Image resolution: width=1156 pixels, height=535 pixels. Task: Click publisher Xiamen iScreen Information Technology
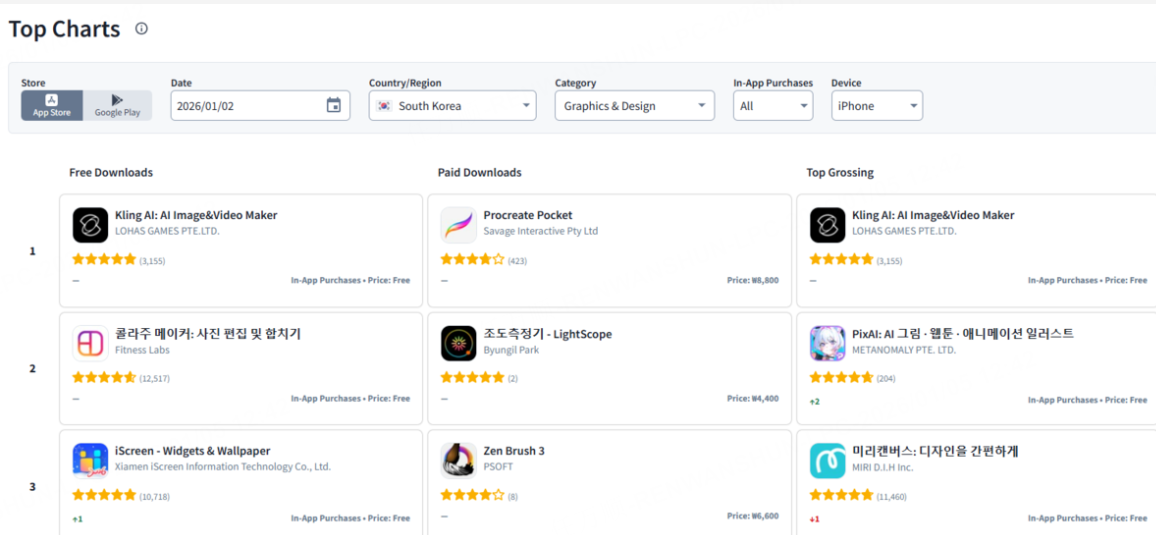pyautogui.click(x=223, y=467)
